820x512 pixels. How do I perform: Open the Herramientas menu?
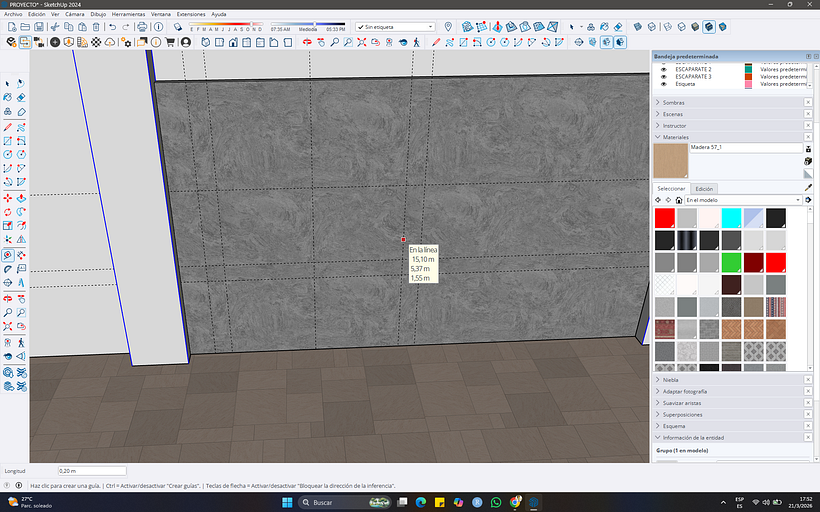click(128, 14)
